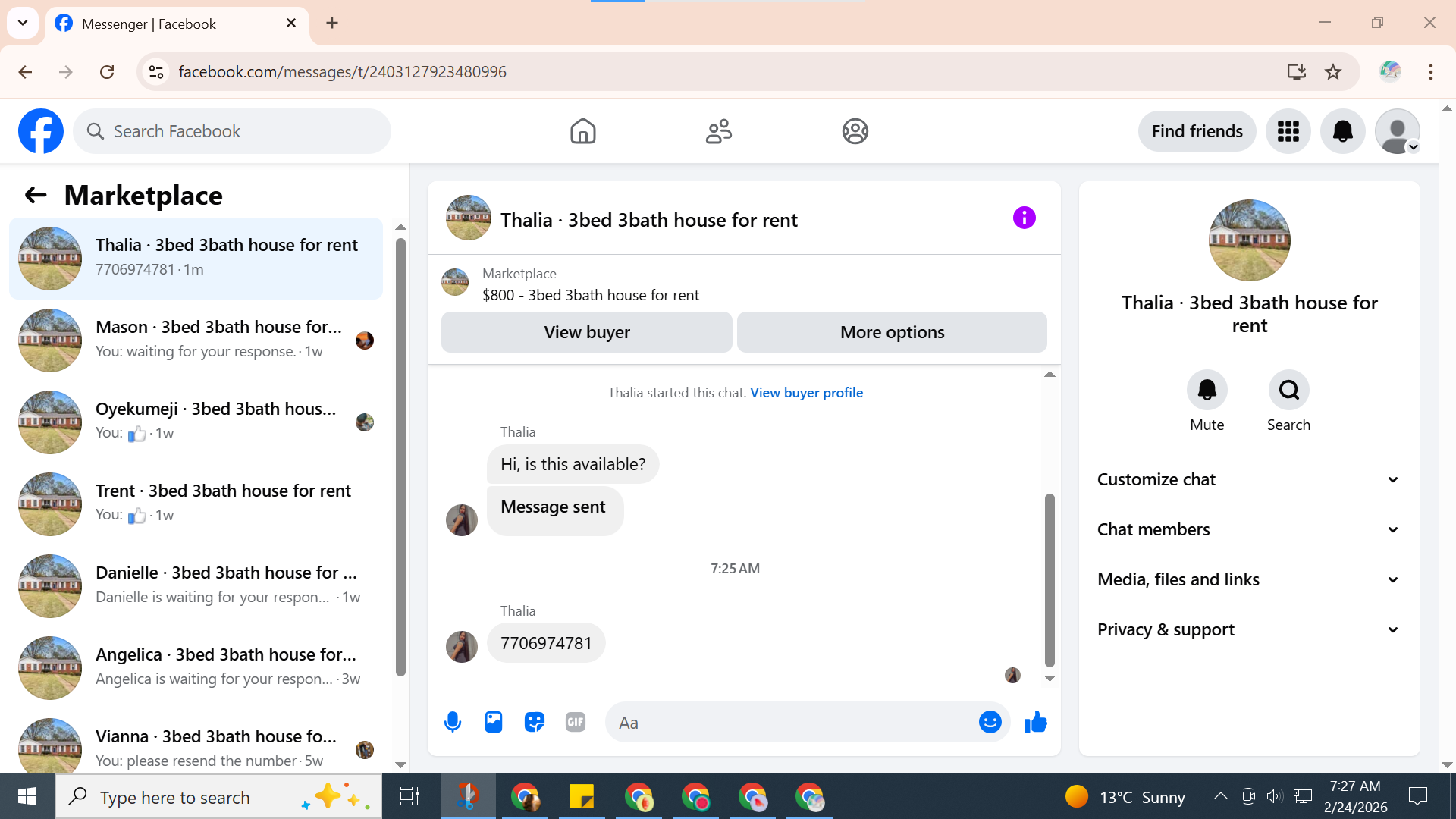This screenshot has height=819, width=1456.
Task: Click the voice clip microphone icon
Action: (x=453, y=722)
